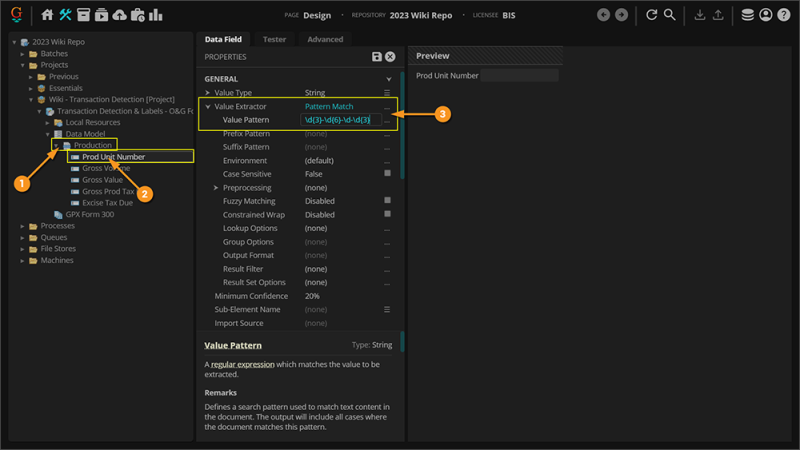This screenshot has width=800, height=450.
Task: Click the refresh icon
Action: click(651, 15)
